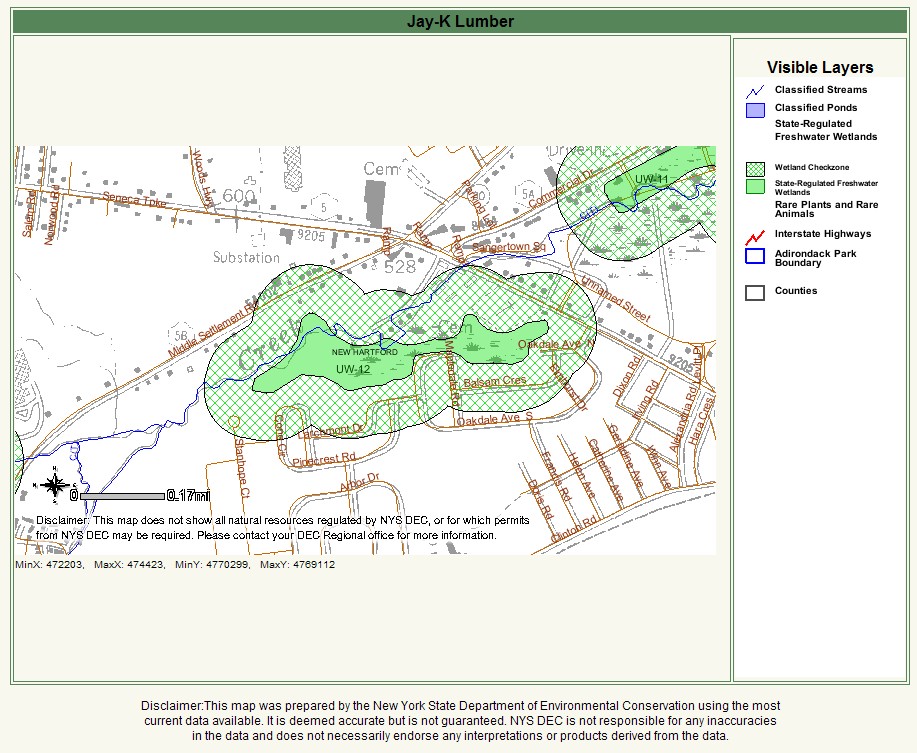This screenshot has height=753, width=917.
Task: Click the Seneca Tpke road label
Action: coord(135,199)
